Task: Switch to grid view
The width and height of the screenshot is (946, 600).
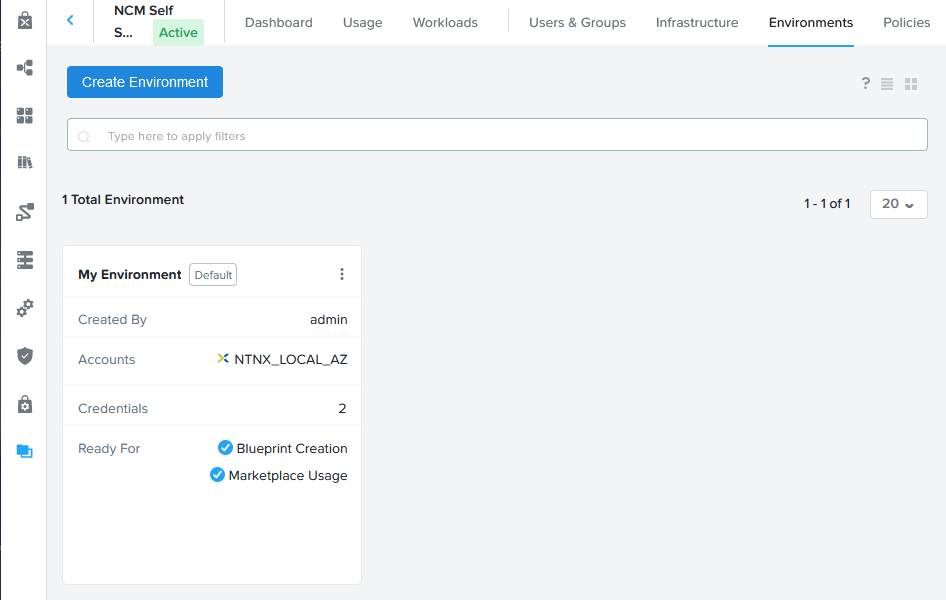Action: [911, 83]
